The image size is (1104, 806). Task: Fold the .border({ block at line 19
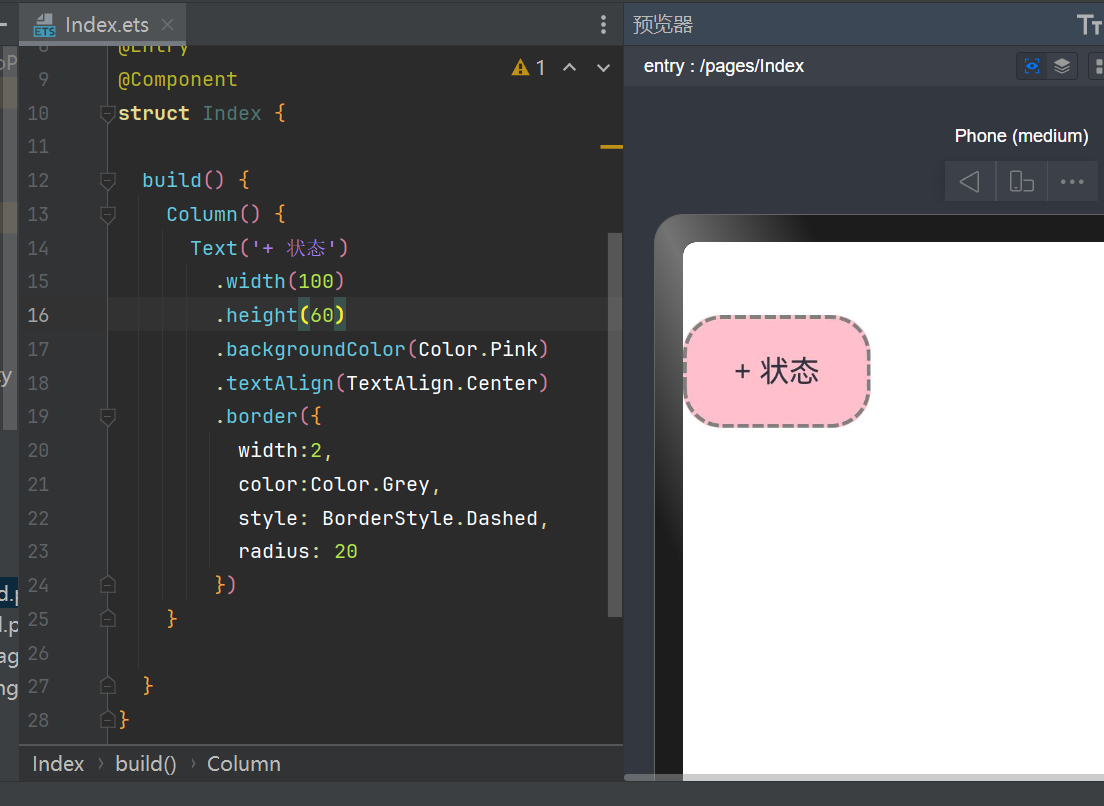tap(108, 417)
